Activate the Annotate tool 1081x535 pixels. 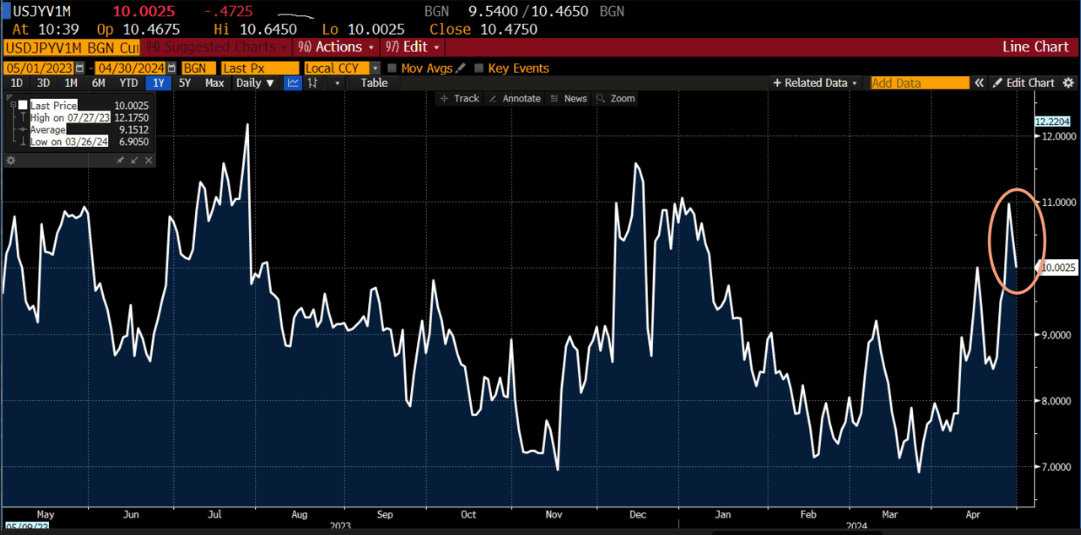(x=514, y=99)
